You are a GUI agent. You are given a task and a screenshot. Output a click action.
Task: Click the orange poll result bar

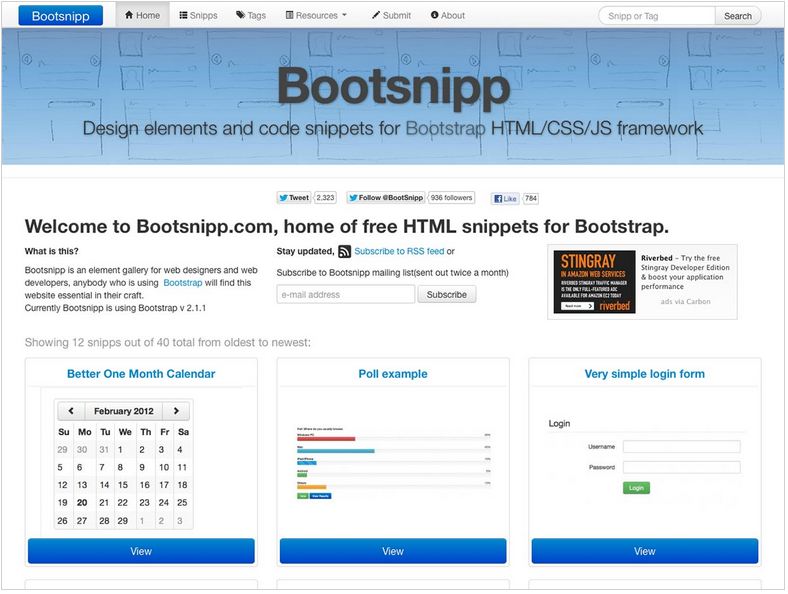312,487
